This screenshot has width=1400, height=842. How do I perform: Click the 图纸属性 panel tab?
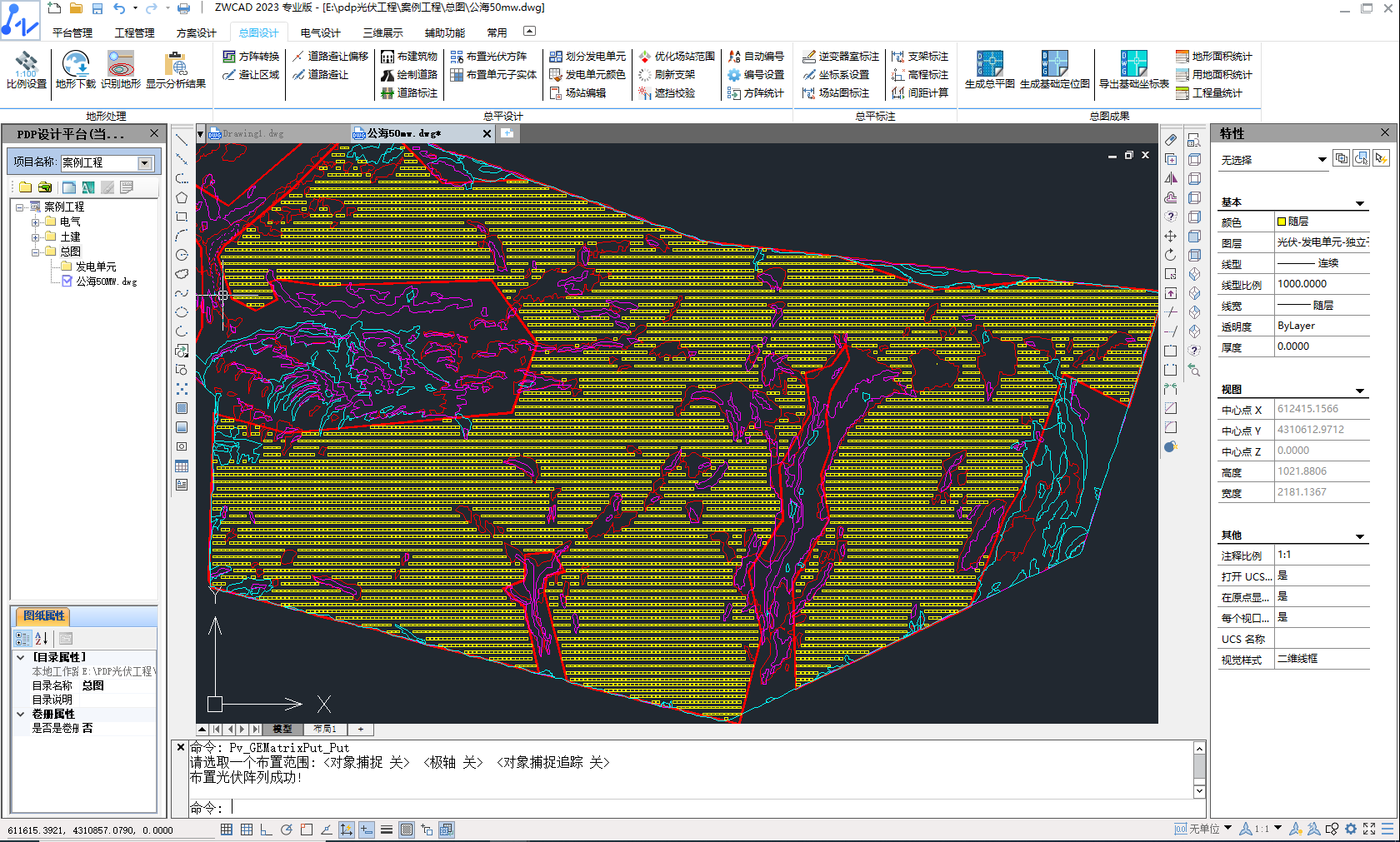pyautogui.click(x=43, y=616)
